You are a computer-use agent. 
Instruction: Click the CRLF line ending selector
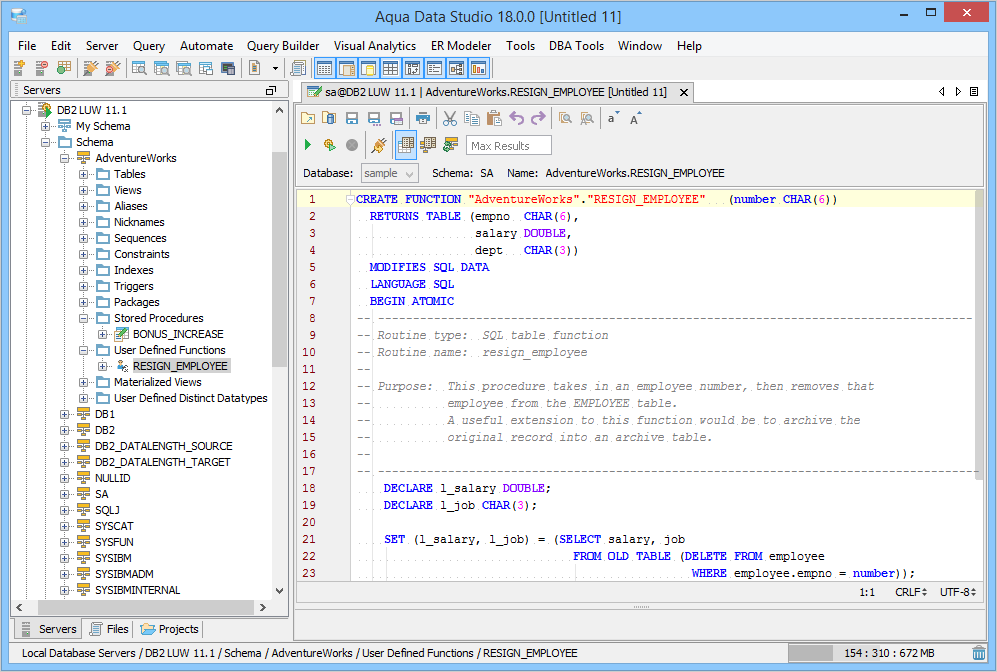coord(911,592)
